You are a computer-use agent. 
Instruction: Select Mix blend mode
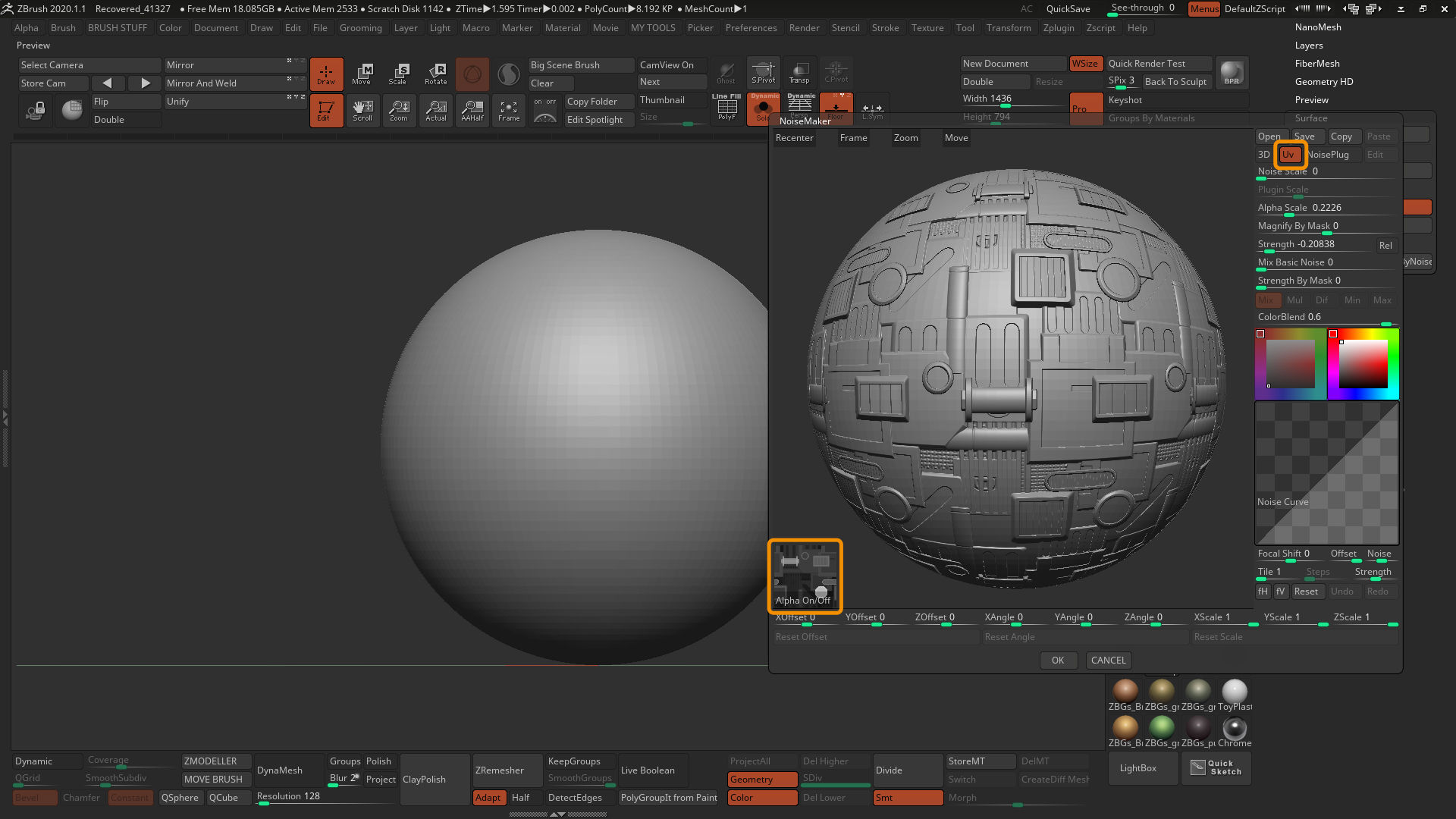1267,300
